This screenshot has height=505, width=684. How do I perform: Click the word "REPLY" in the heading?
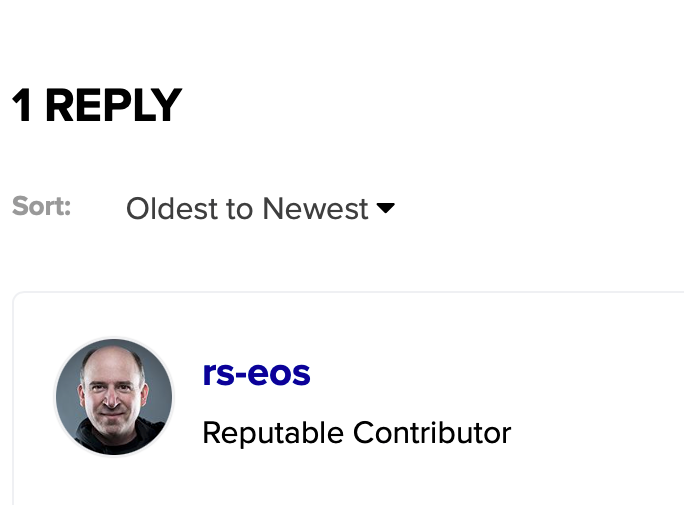tap(113, 106)
